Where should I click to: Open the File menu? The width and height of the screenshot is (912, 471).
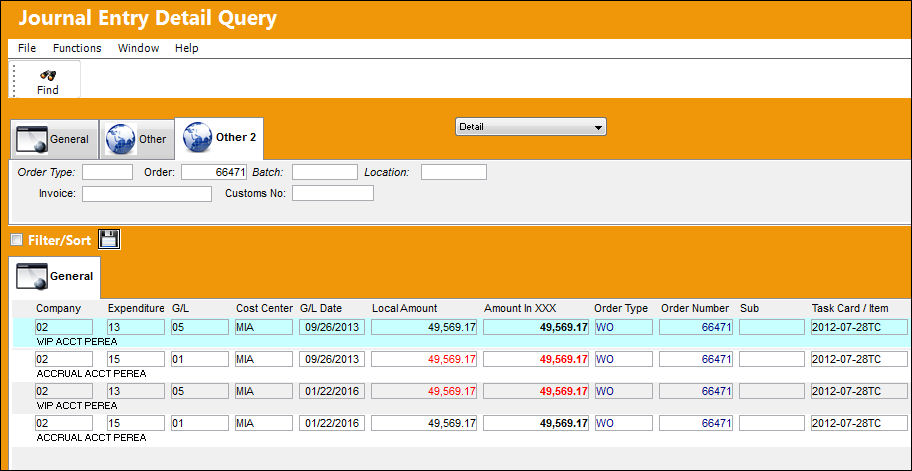tap(27, 48)
